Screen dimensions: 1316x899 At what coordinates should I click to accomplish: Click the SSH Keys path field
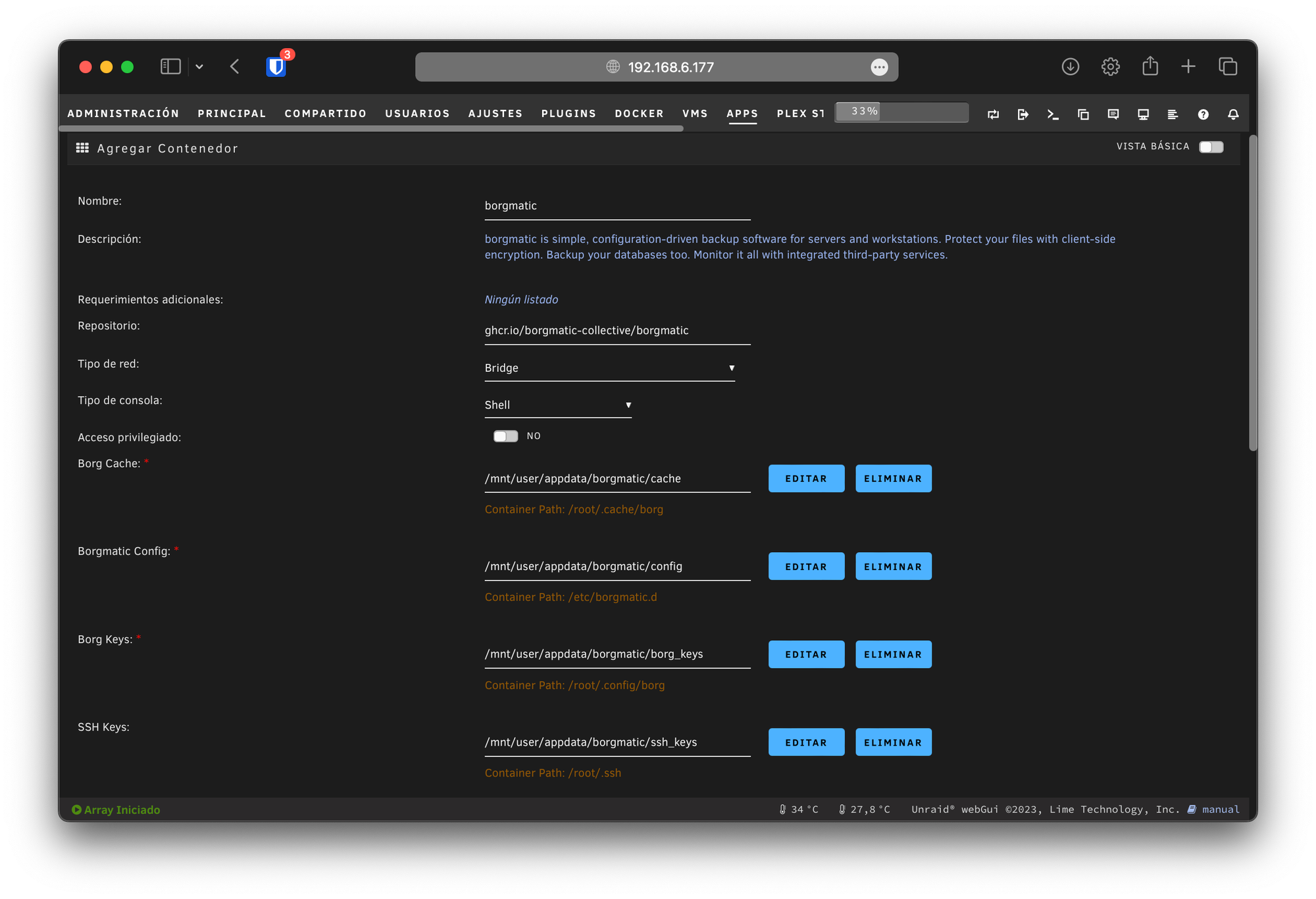617,742
